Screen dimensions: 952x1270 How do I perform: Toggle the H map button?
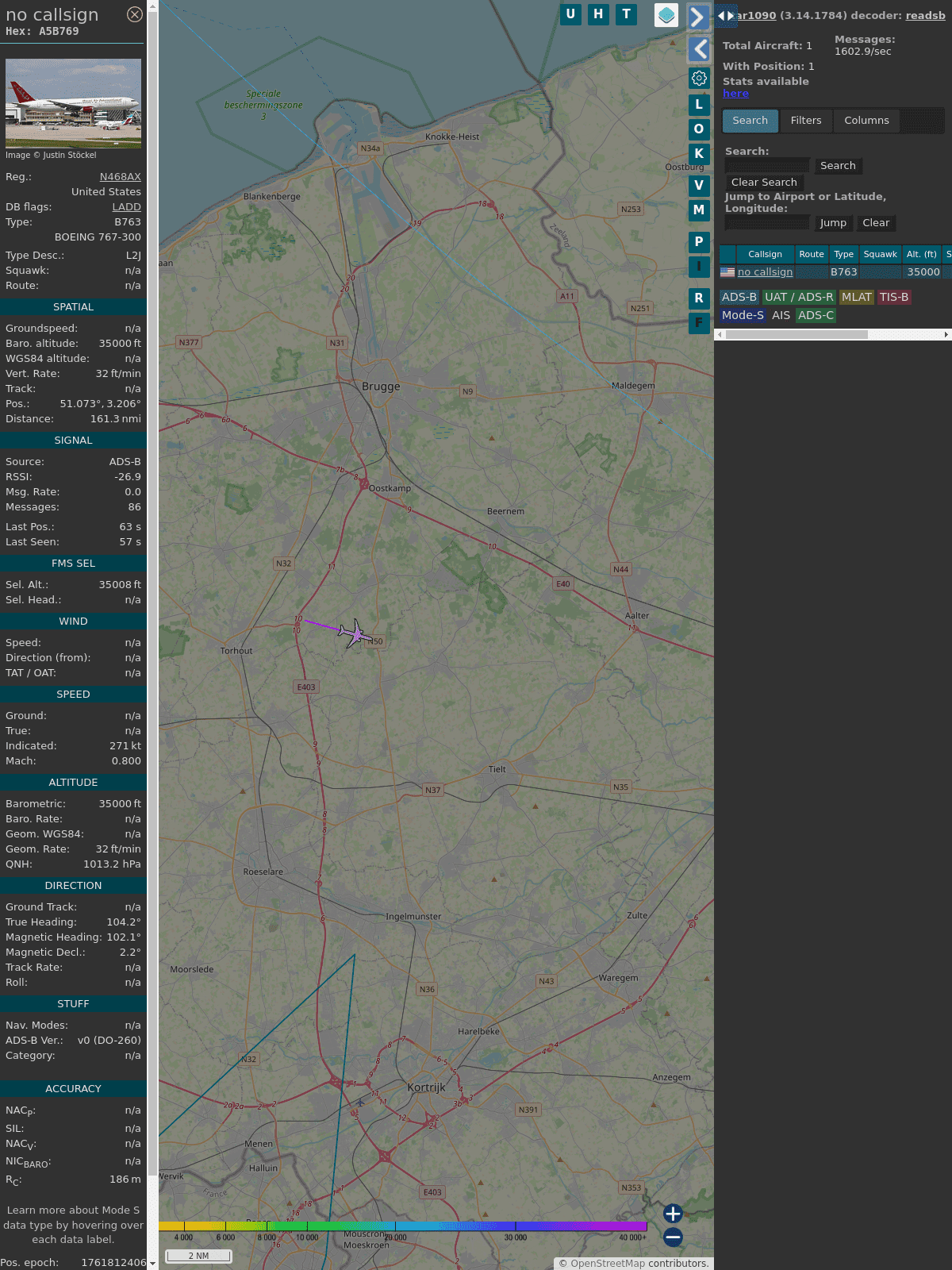point(598,14)
